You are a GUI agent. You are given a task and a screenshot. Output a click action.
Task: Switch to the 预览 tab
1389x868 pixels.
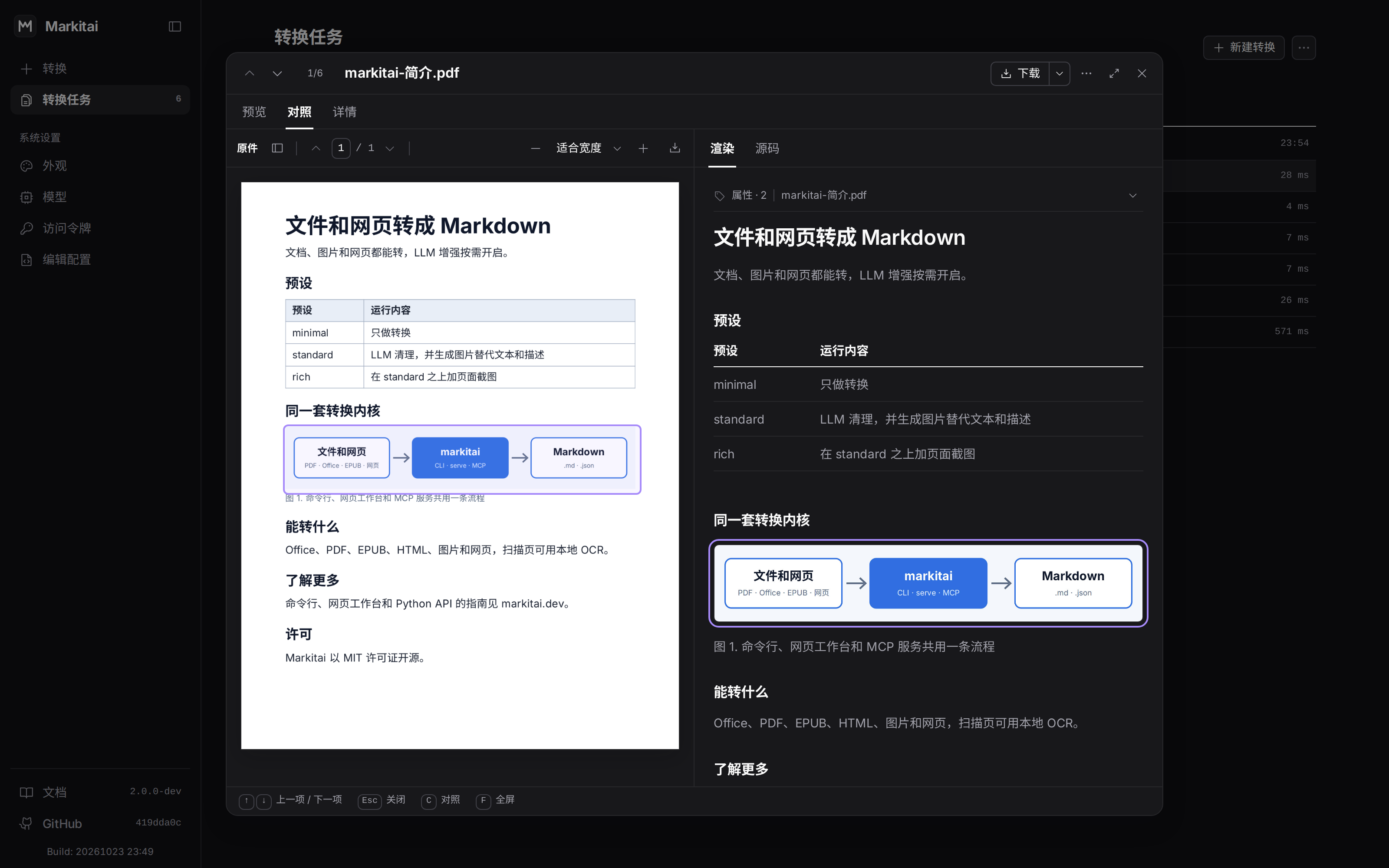point(254,112)
